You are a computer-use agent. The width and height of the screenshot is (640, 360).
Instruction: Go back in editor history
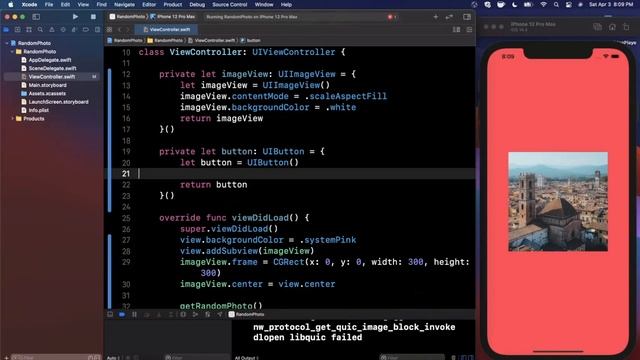pyautogui.click(x=120, y=29)
